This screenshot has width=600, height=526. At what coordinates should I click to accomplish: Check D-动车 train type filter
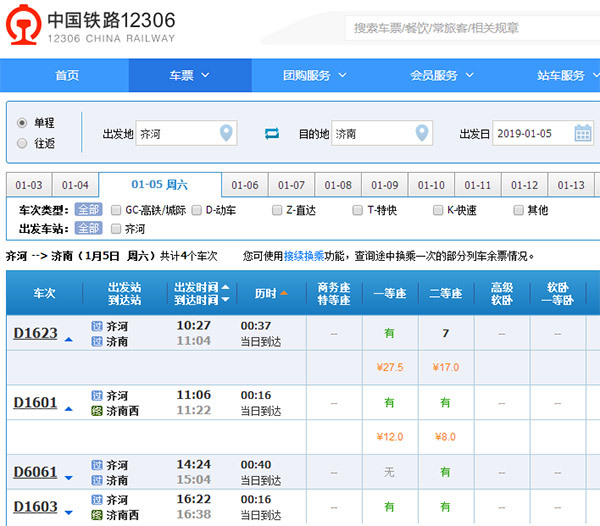coord(196,210)
